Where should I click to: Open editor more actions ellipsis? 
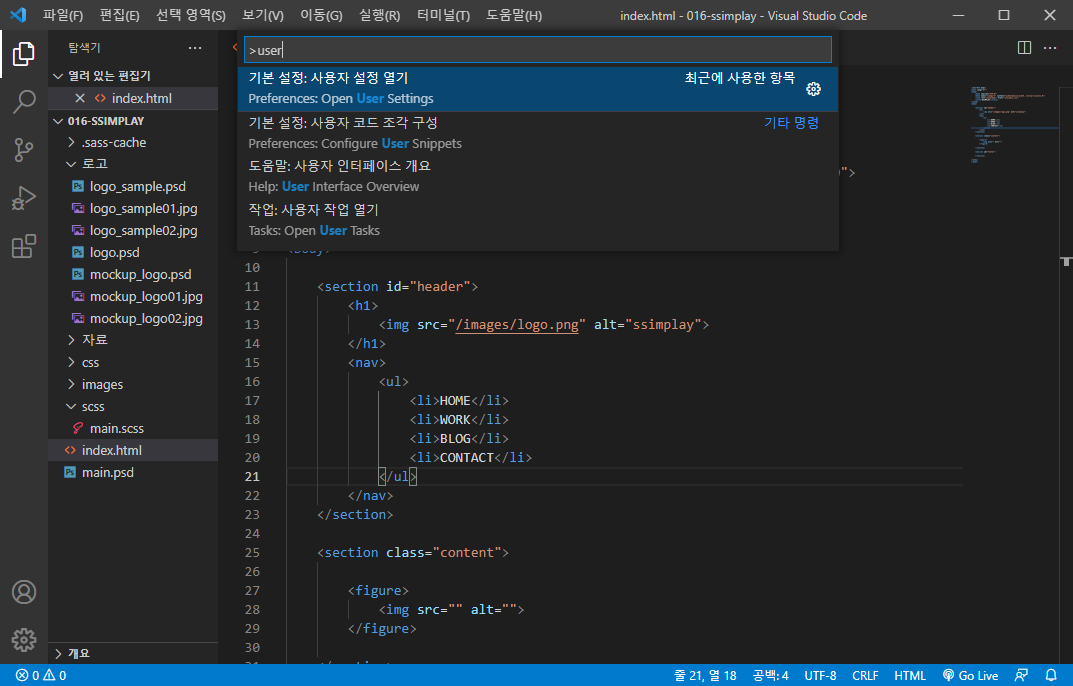tap(1050, 48)
